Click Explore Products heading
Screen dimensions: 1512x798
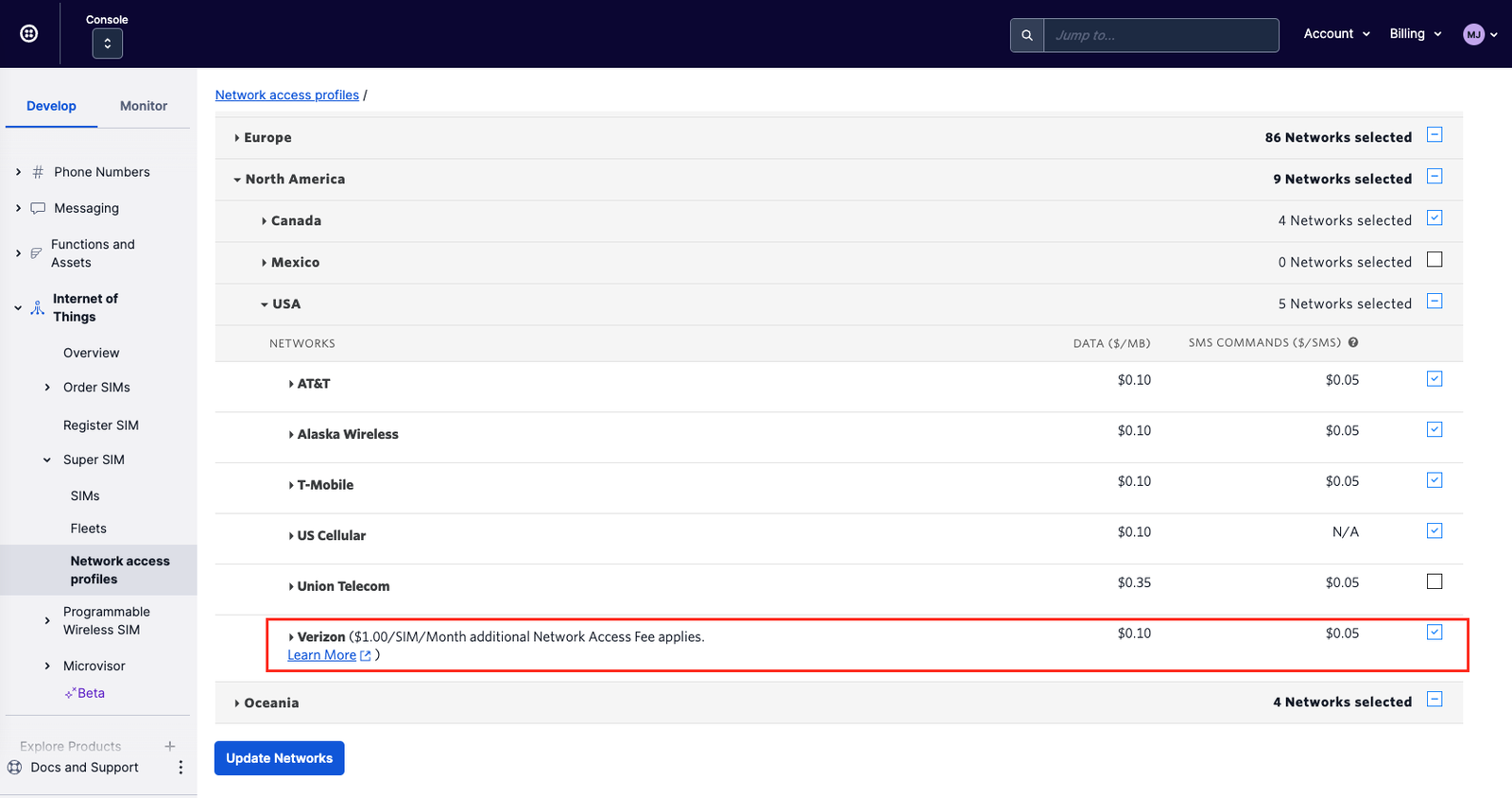(x=71, y=746)
